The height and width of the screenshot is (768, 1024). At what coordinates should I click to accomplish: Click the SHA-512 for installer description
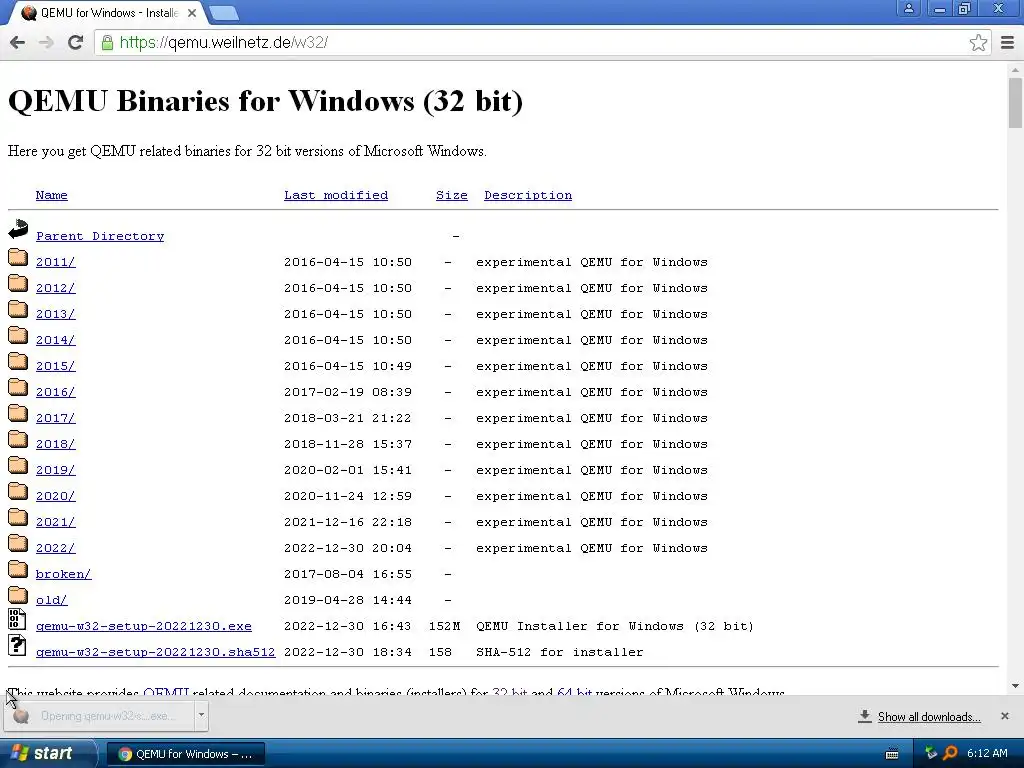pos(560,652)
